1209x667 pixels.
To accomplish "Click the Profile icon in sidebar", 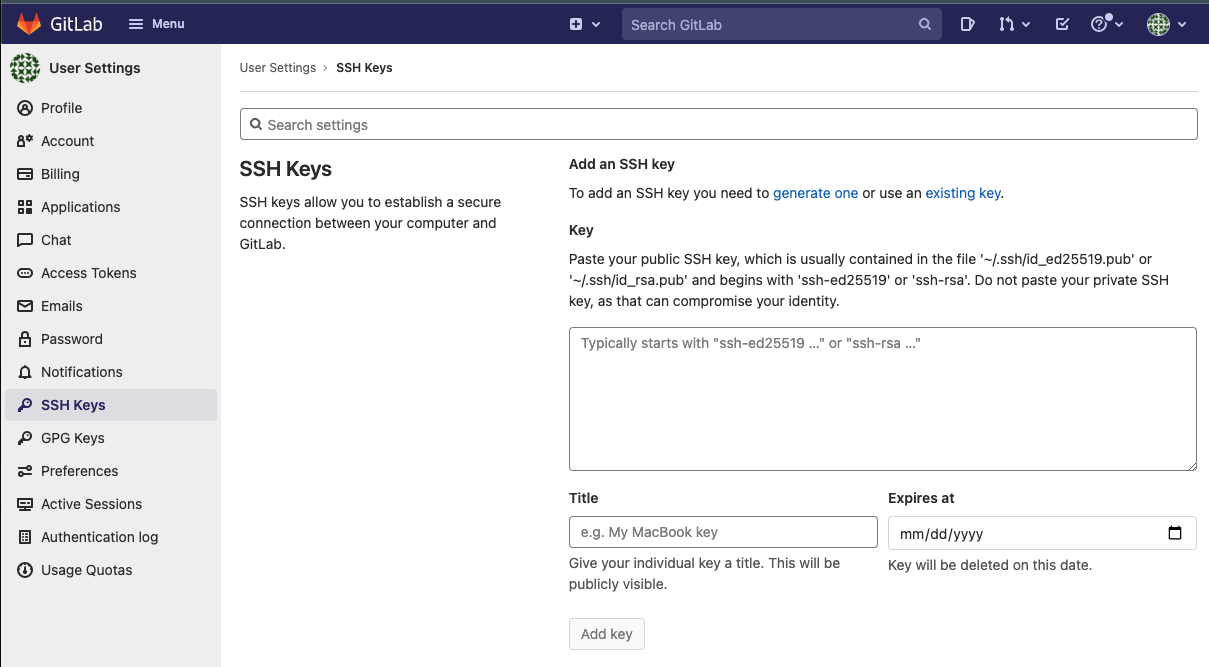I will 25,108.
